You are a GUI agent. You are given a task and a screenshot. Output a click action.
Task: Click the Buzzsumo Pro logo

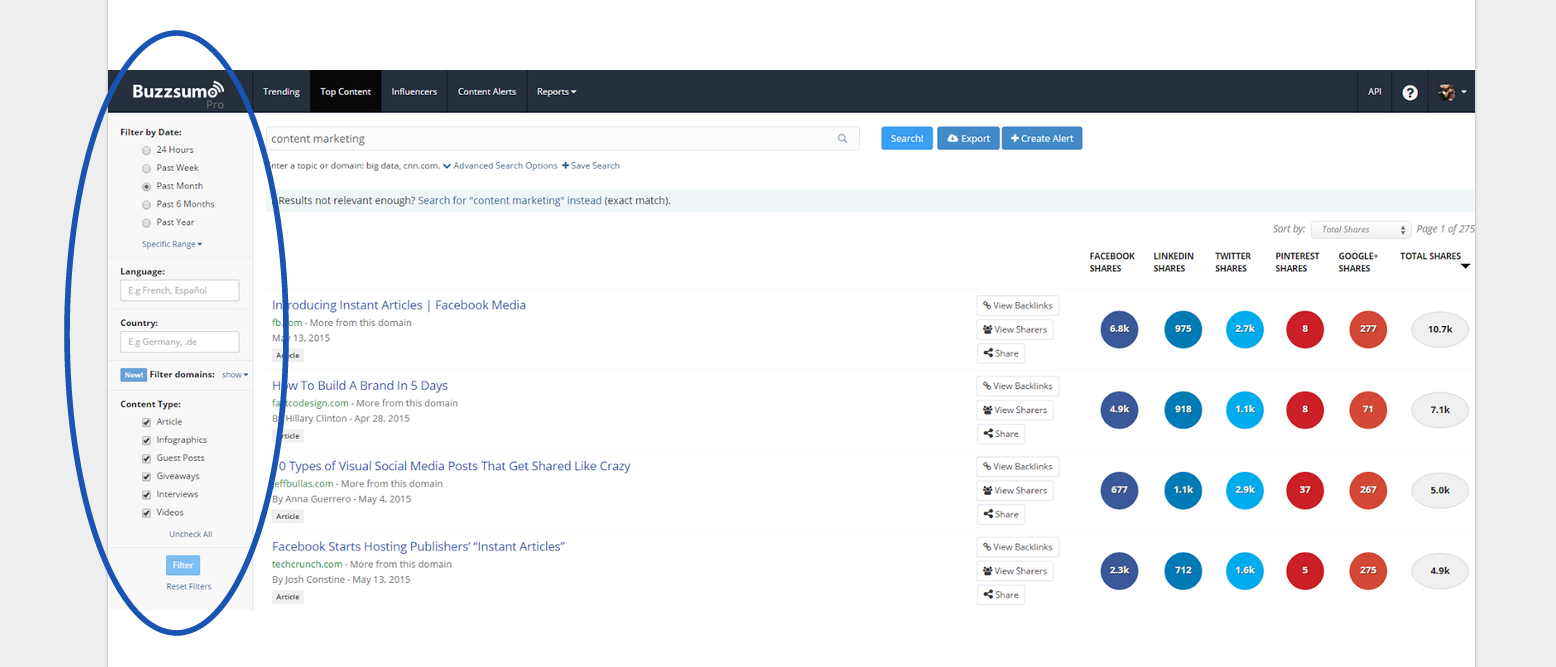pos(179,93)
